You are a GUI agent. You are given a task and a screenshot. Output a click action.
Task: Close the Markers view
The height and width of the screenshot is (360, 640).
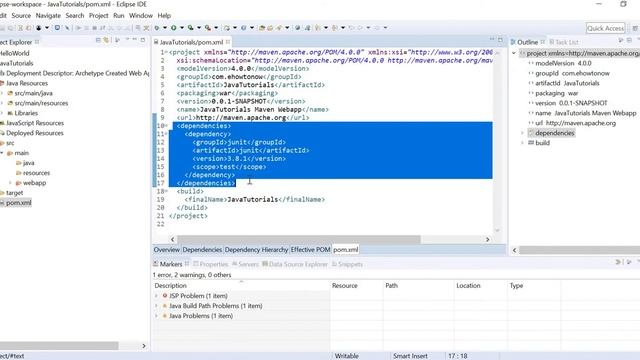[x=187, y=264]
